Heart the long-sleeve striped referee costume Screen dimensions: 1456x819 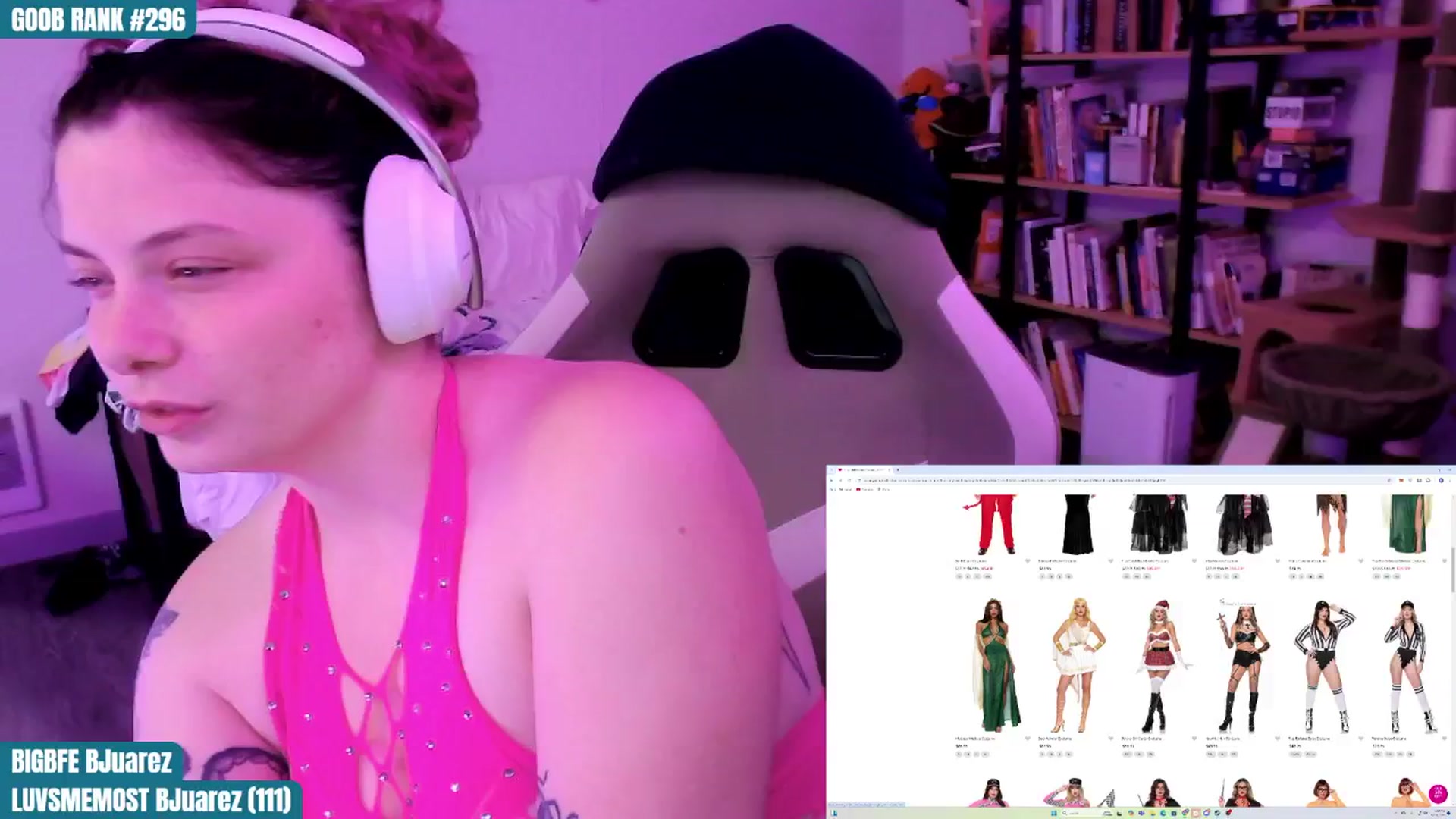[1361, 738]
